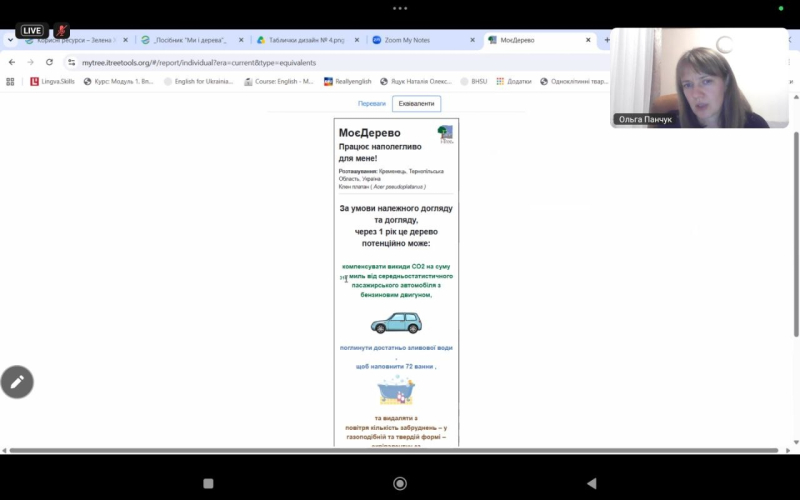Open a new browser tab
The height and width of the screenshot is (500, 800).
607,40
